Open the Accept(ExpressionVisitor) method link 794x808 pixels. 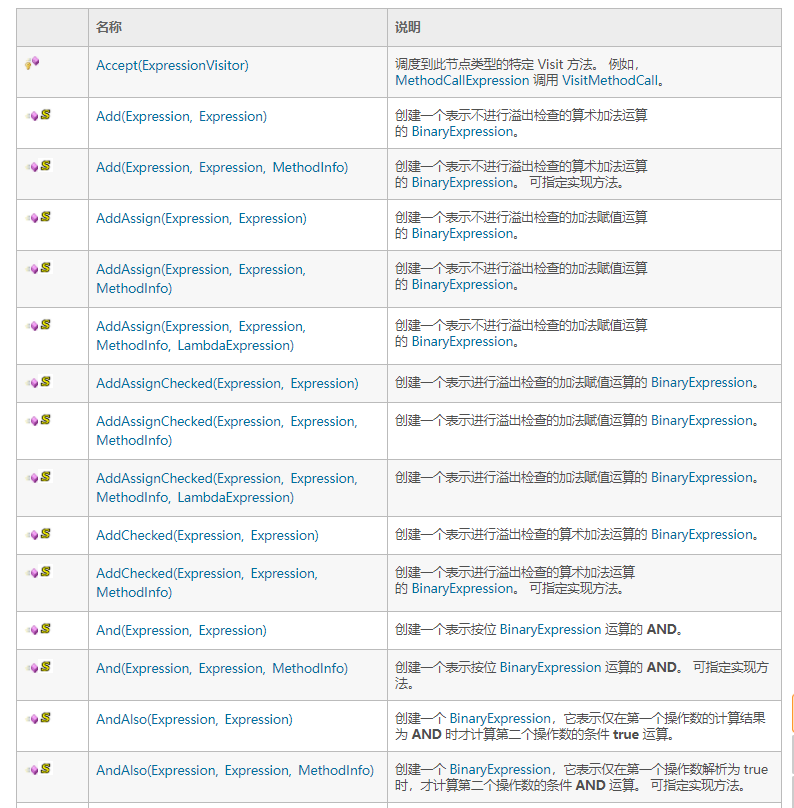[172, 65]
